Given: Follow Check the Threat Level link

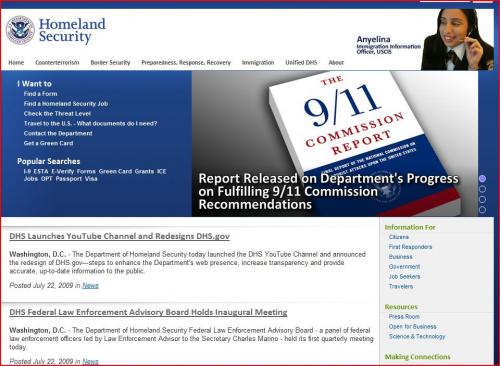Looking at the screenshot, I should [57, 114].
